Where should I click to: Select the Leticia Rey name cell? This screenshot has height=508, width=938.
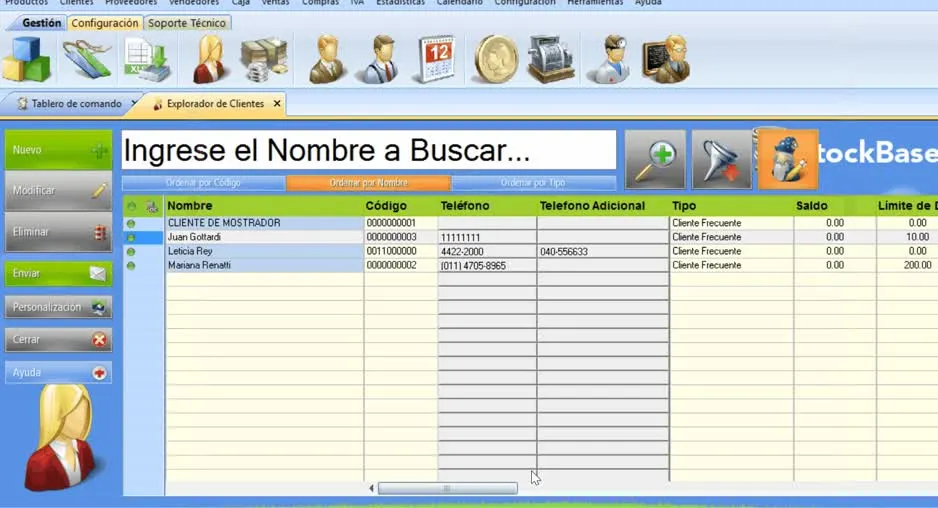tap(264, 251)
